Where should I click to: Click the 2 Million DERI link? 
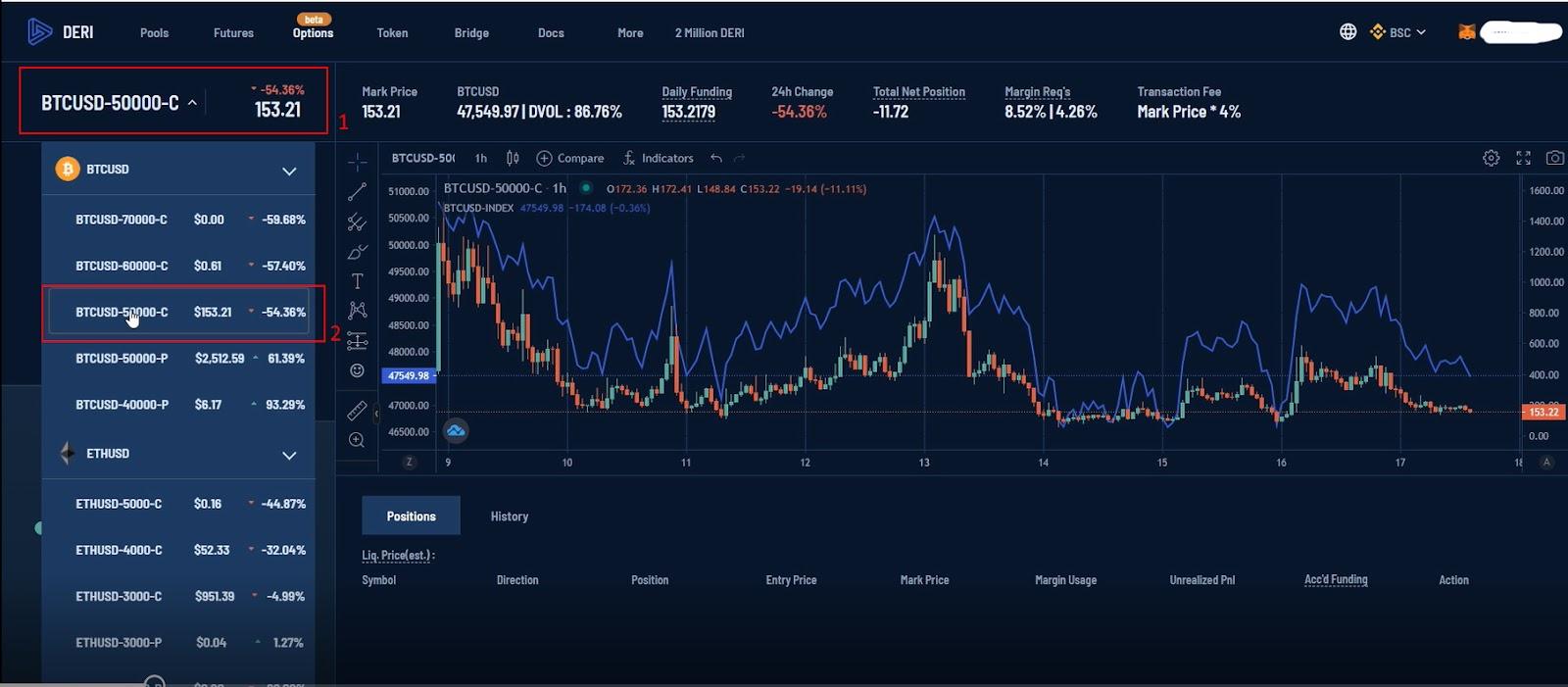[x=710, y=32]
